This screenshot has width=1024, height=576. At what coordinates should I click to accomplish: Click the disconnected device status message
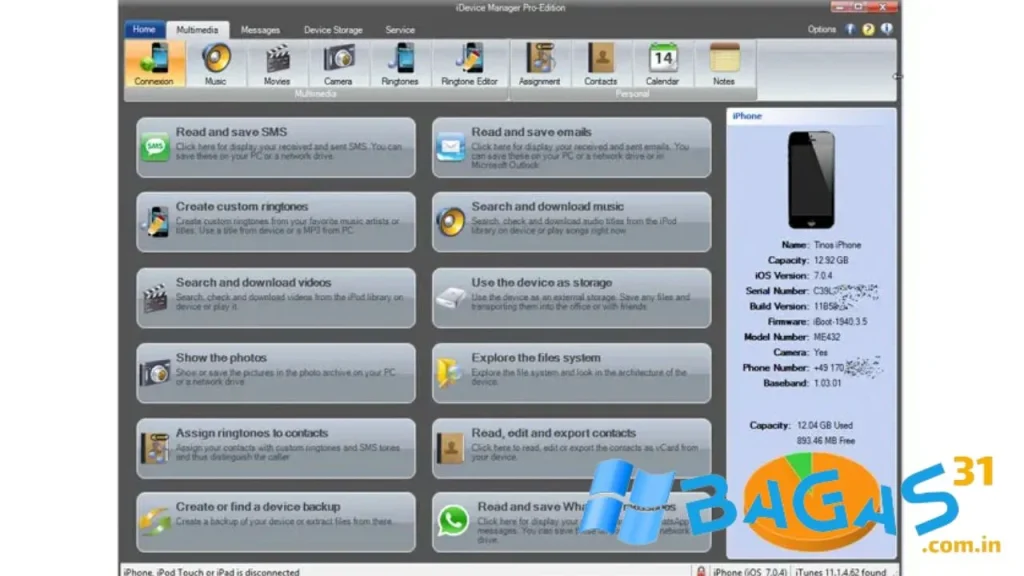(x=212, y=571)
